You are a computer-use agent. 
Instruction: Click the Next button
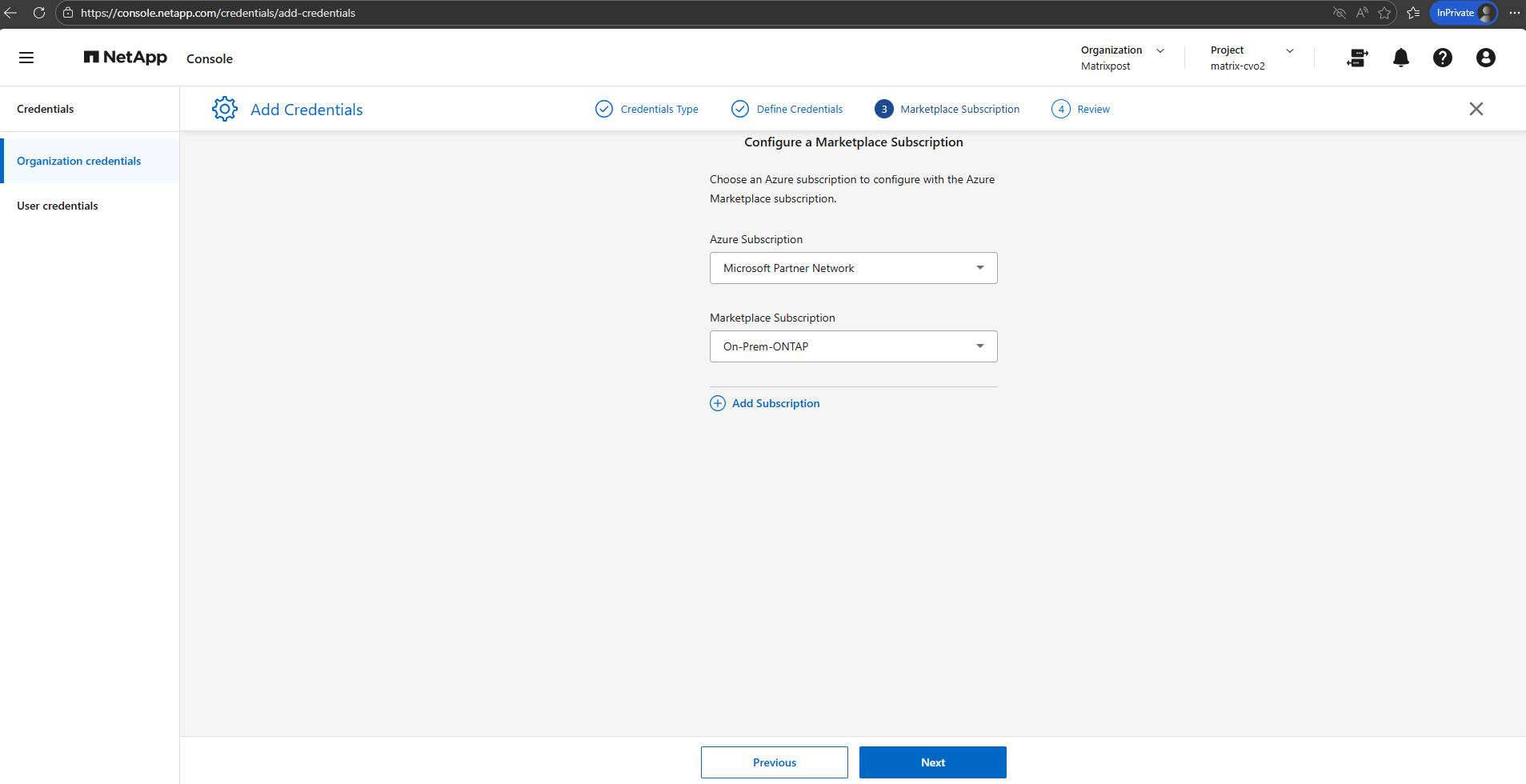pyautogui.click(x=932, y=762)
